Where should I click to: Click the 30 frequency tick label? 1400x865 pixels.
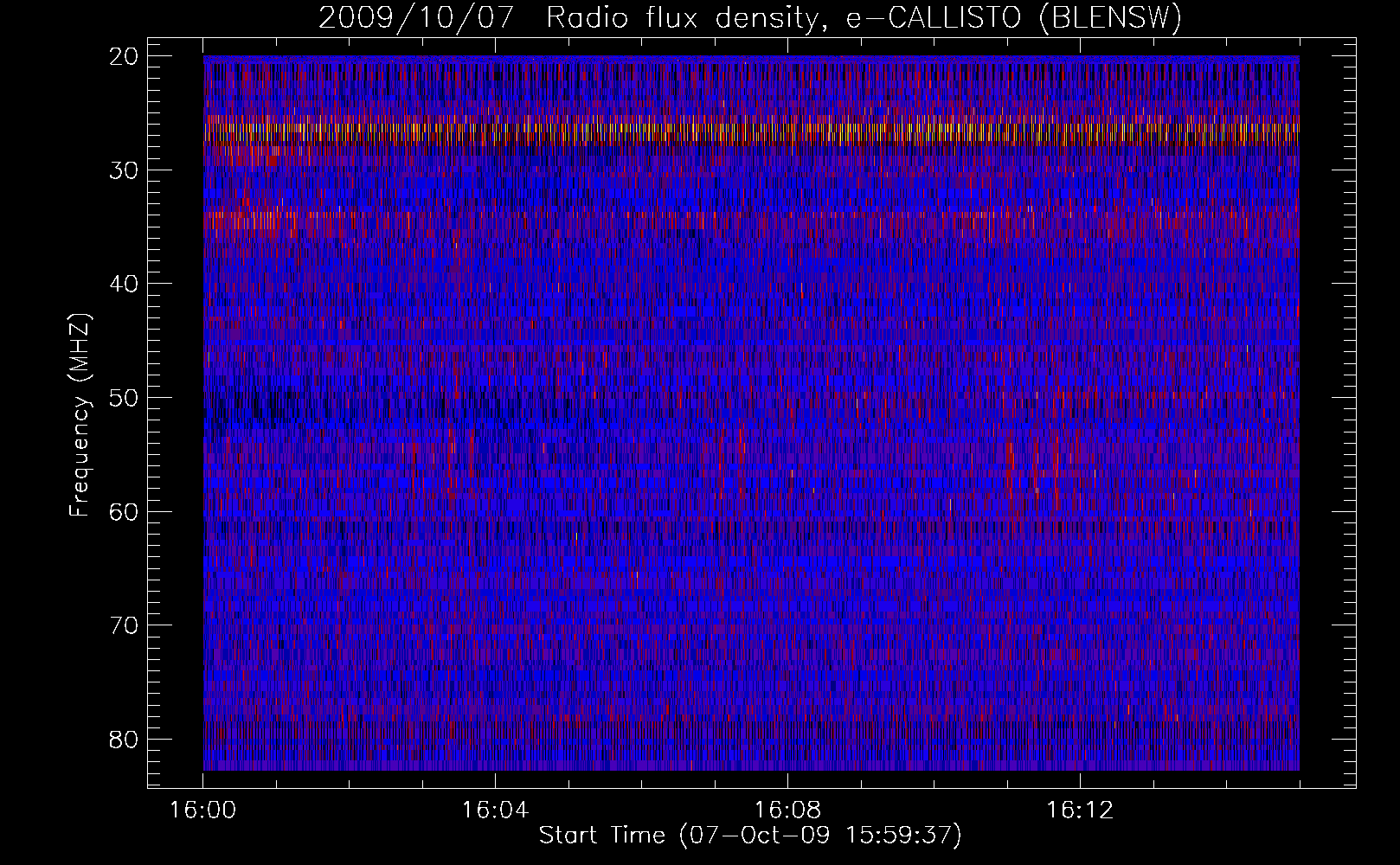click(125, 170)
